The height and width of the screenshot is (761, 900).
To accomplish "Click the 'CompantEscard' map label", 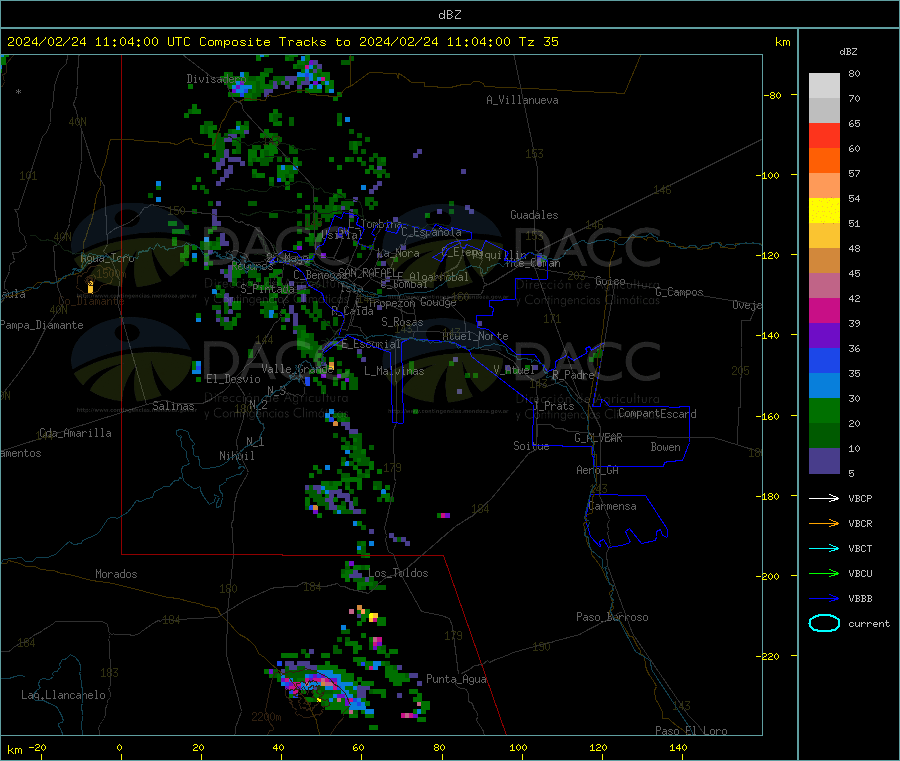I will 657,413.
